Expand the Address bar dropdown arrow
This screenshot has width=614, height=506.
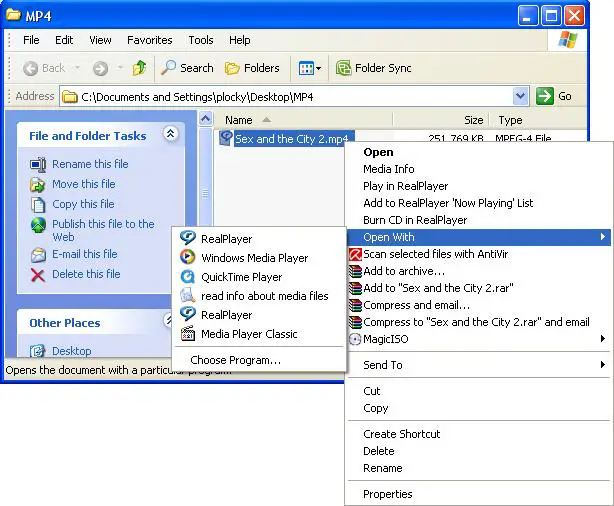(x=520, y=96)
